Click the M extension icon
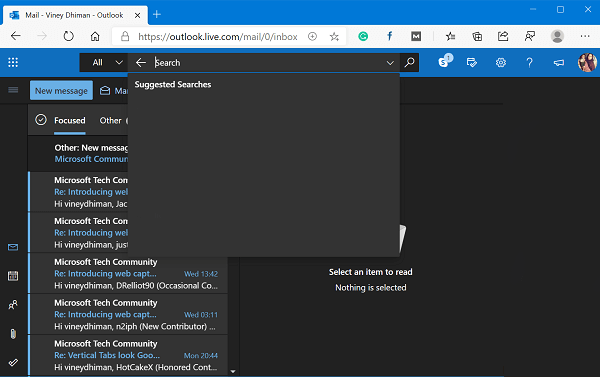 click(416, 36)
